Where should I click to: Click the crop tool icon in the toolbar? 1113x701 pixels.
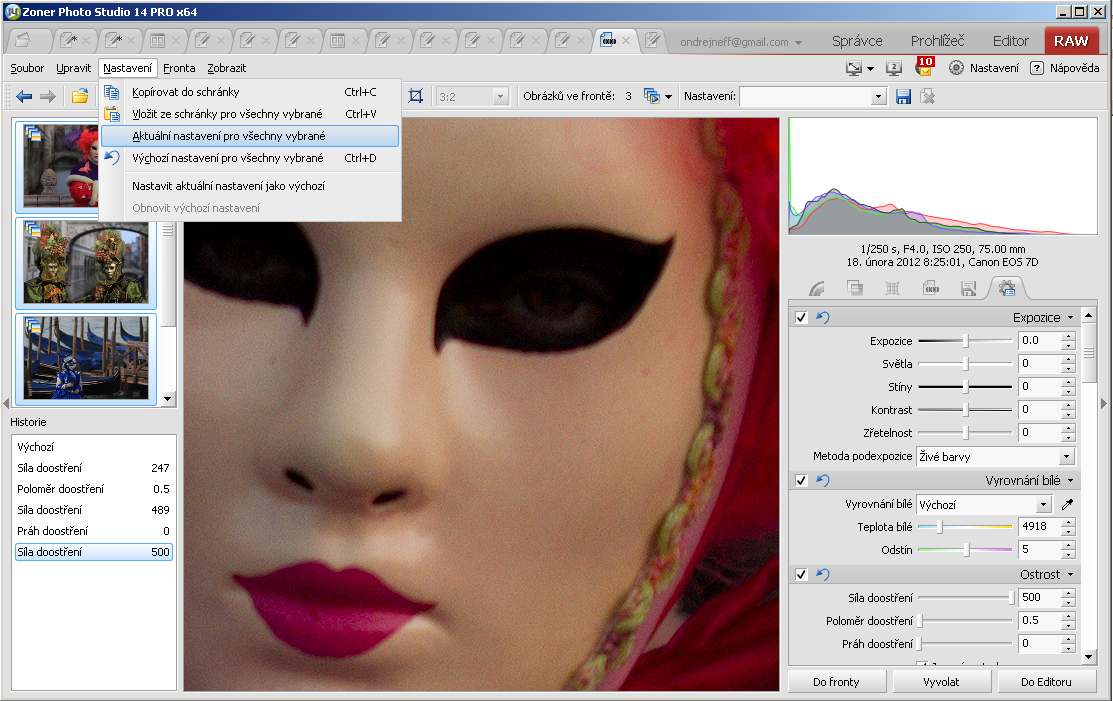click(416, 96)
